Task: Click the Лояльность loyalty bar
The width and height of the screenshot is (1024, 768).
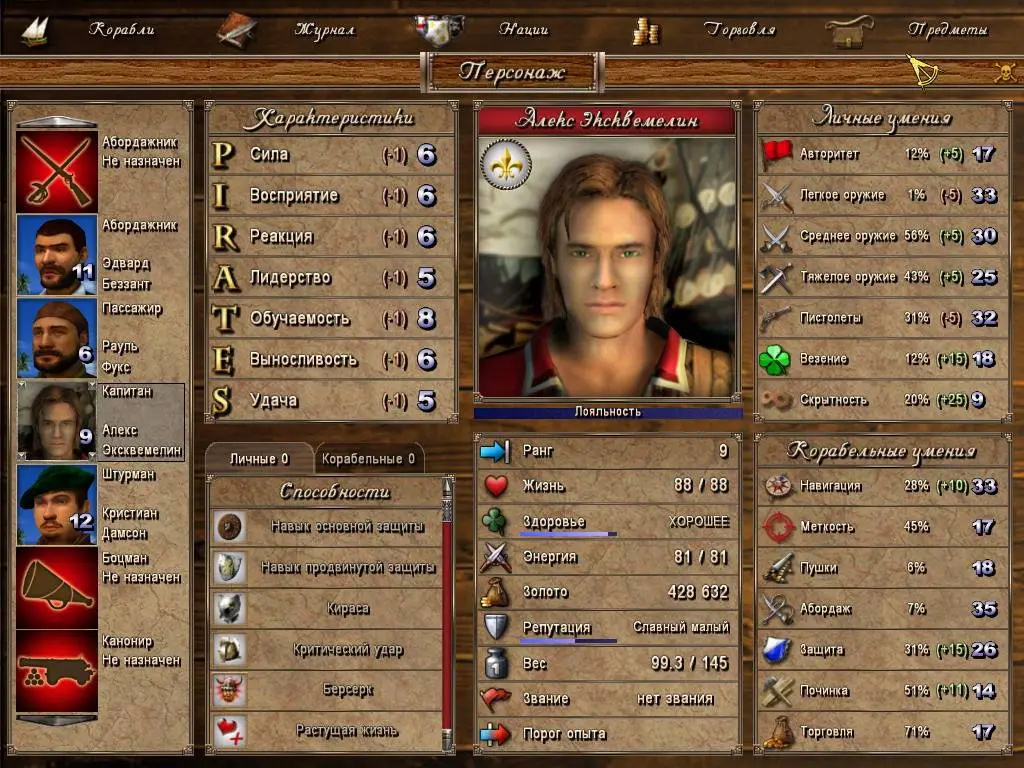Action: coord(608,412)
